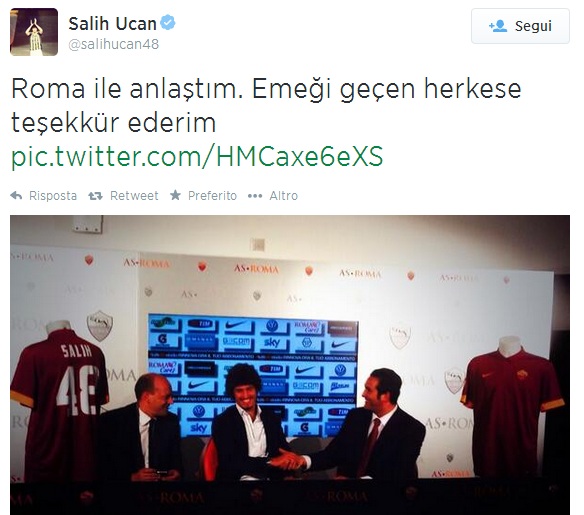Click the SALIH 48 jersey in photo
Screen dimensions: 584x515
pyautogui.click(x=60, y=398)
